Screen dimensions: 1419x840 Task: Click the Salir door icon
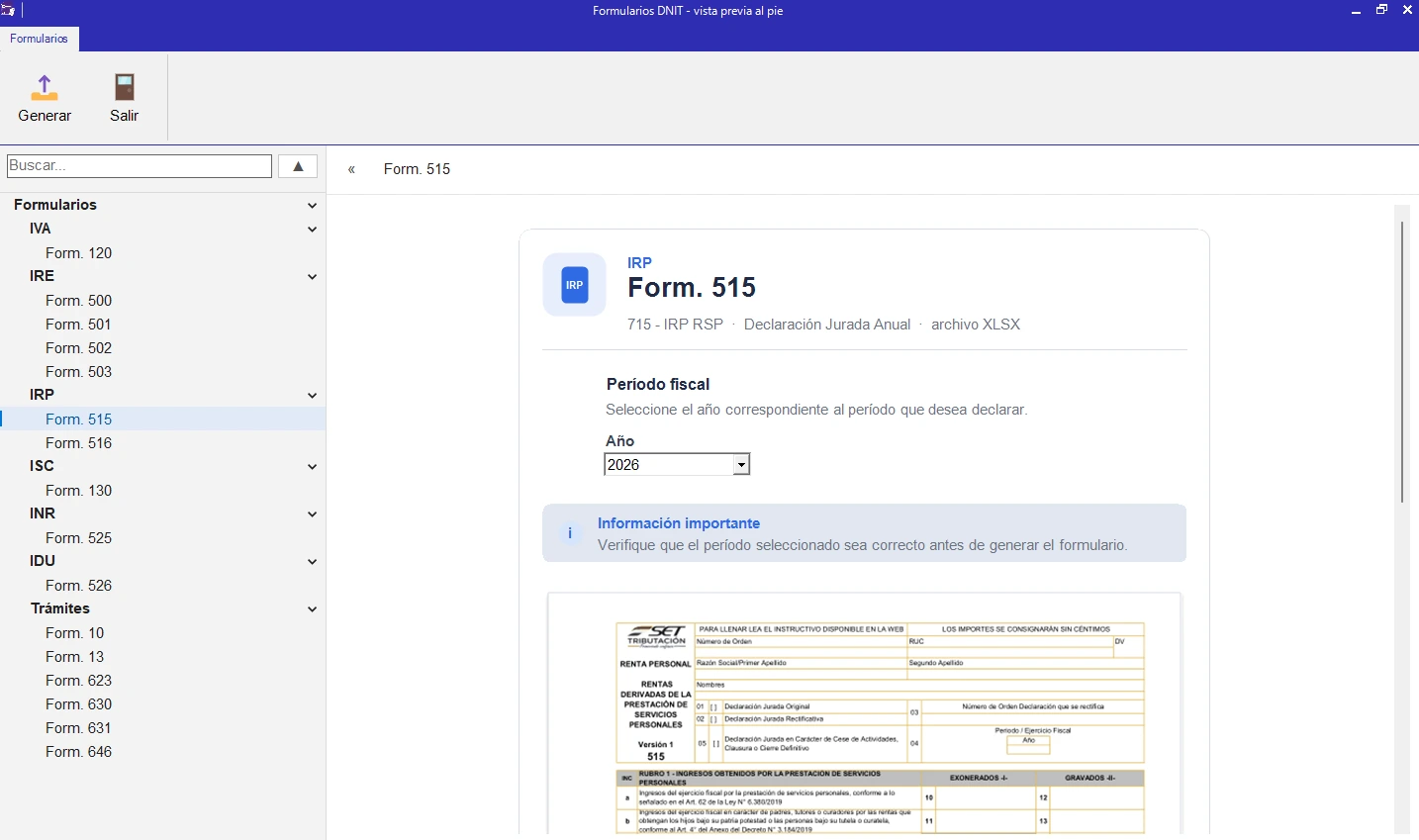pos(124,87)
